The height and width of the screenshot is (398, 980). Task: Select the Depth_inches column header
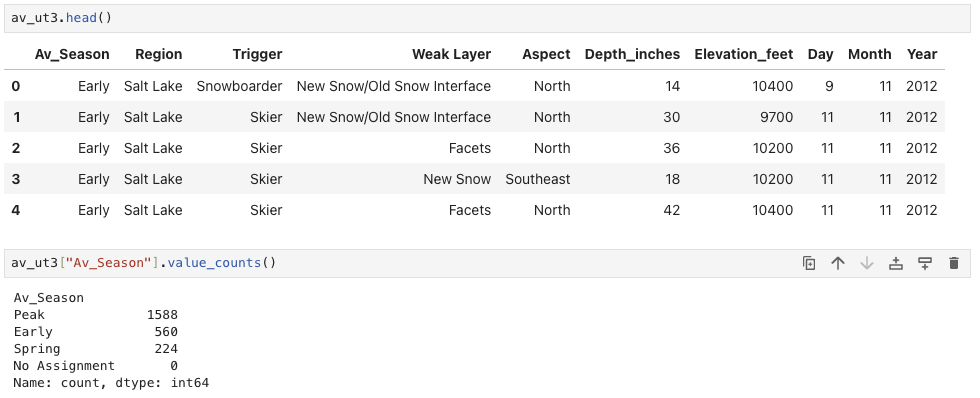coord(632,54)
